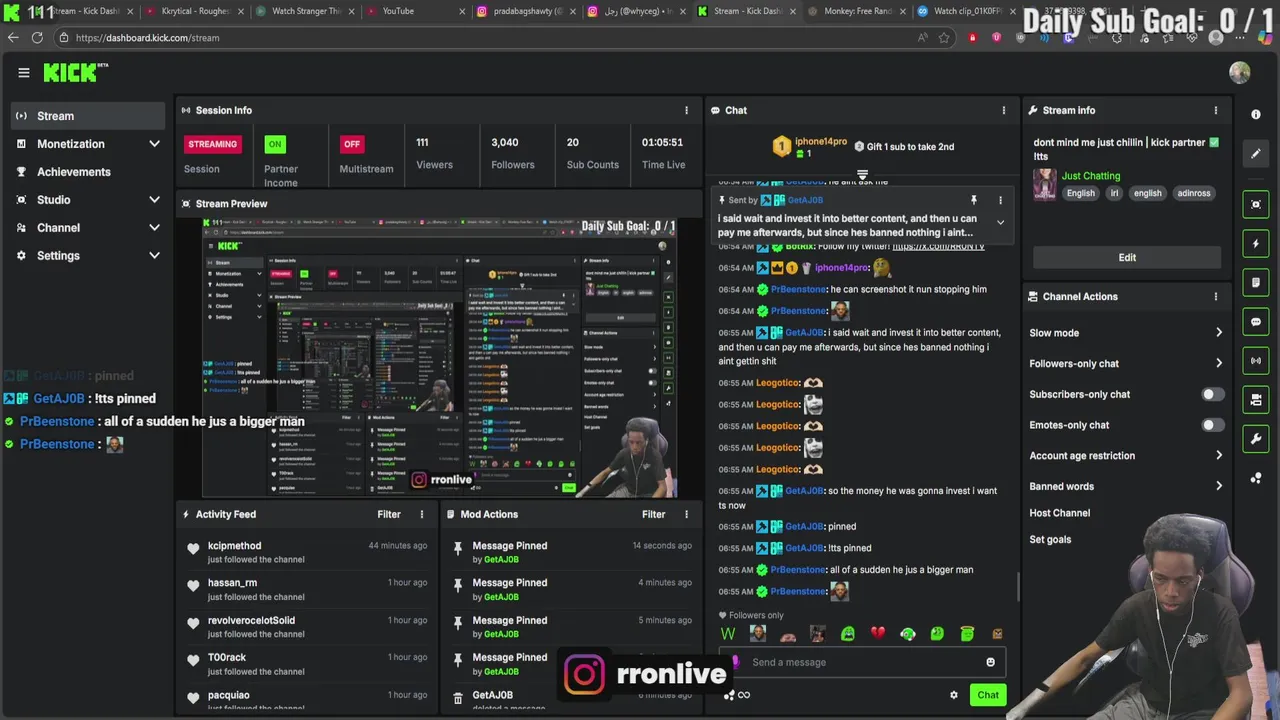Open the hamburger menu beside the Kick logo
1280x720 pixels.
pos(24,72)
